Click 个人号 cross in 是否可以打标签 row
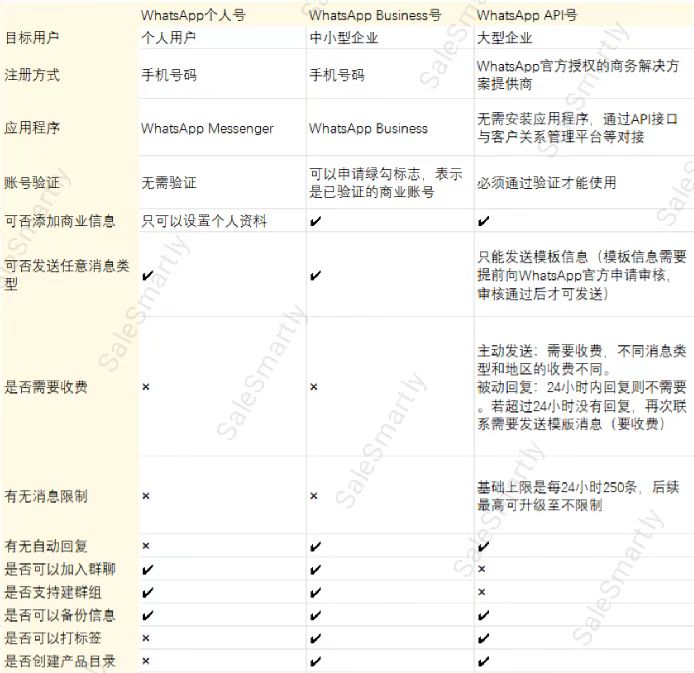Screen dimensions: 694x673 146,638
